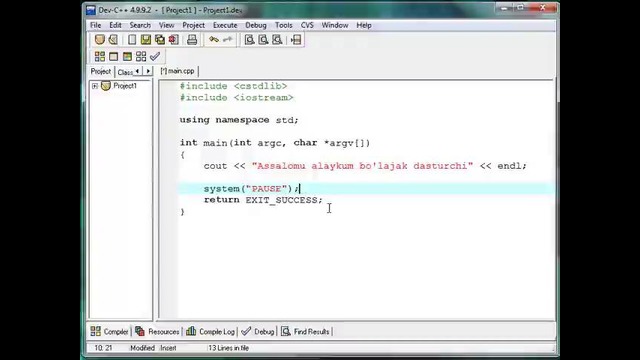This screenshot has height=360, width=640.
Task: Click the New Project shield icon
Action: 100,40
